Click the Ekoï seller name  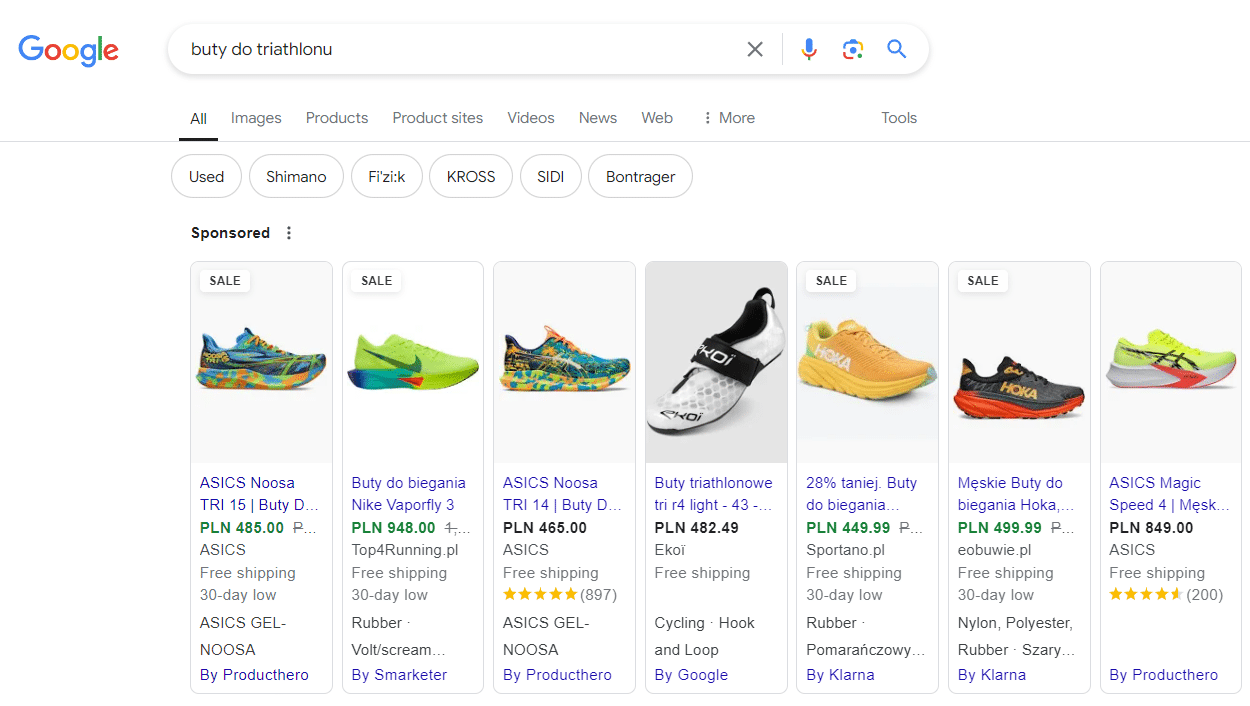point(670,550)
